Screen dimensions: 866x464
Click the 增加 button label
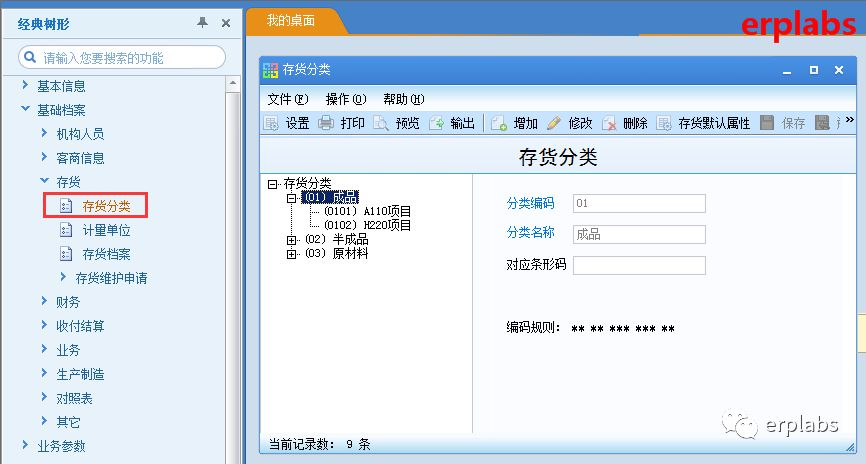pyautogui.click(x=526, y=123)
